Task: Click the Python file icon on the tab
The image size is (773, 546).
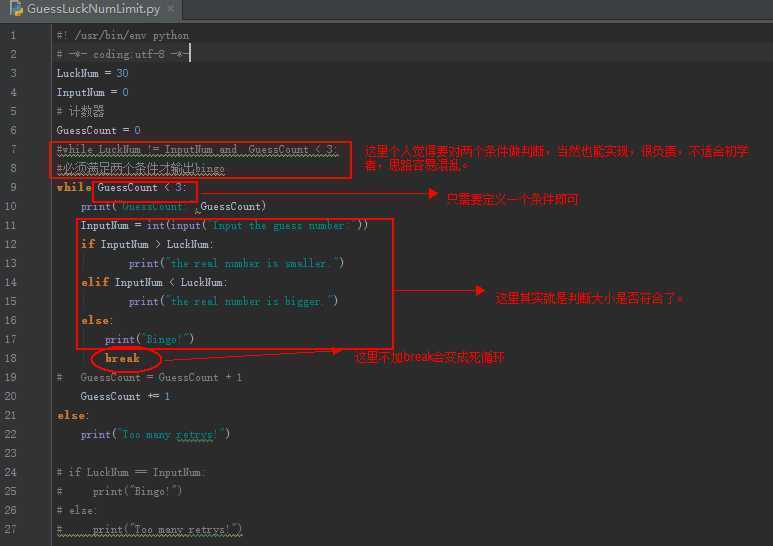Action: (16, 8)
